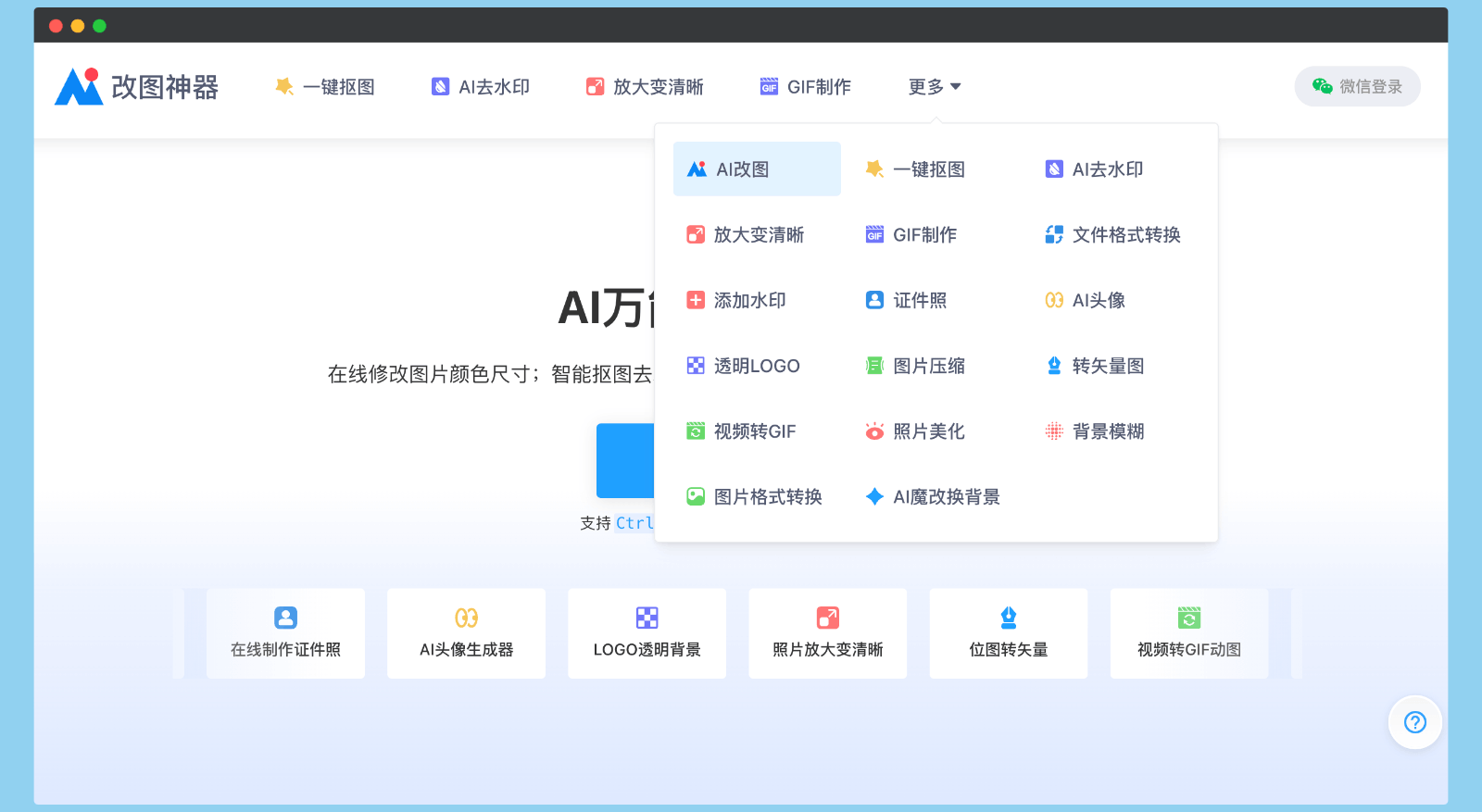
Task: Open the AI头像生成器 card label
Action: click(466, 649)
